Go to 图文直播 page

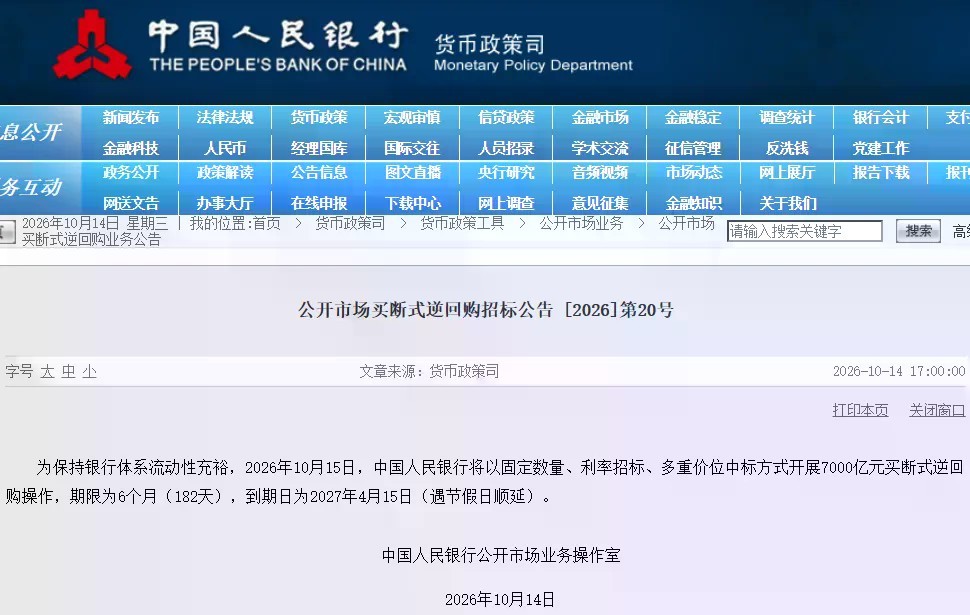(413, 172)
